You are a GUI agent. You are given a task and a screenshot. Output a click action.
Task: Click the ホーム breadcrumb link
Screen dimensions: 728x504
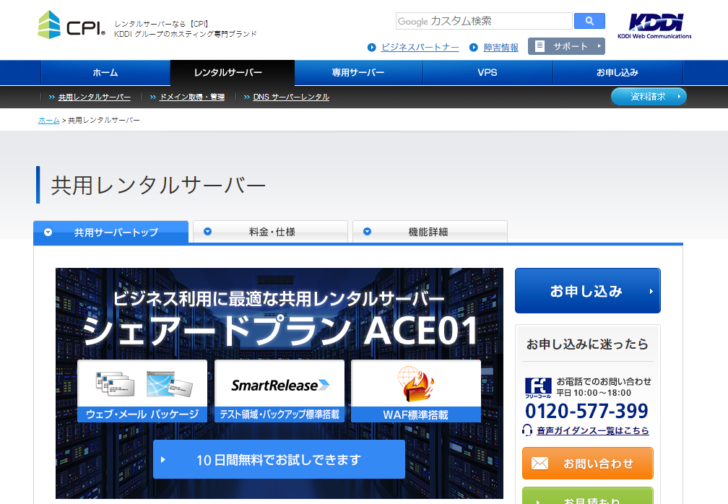49,120
